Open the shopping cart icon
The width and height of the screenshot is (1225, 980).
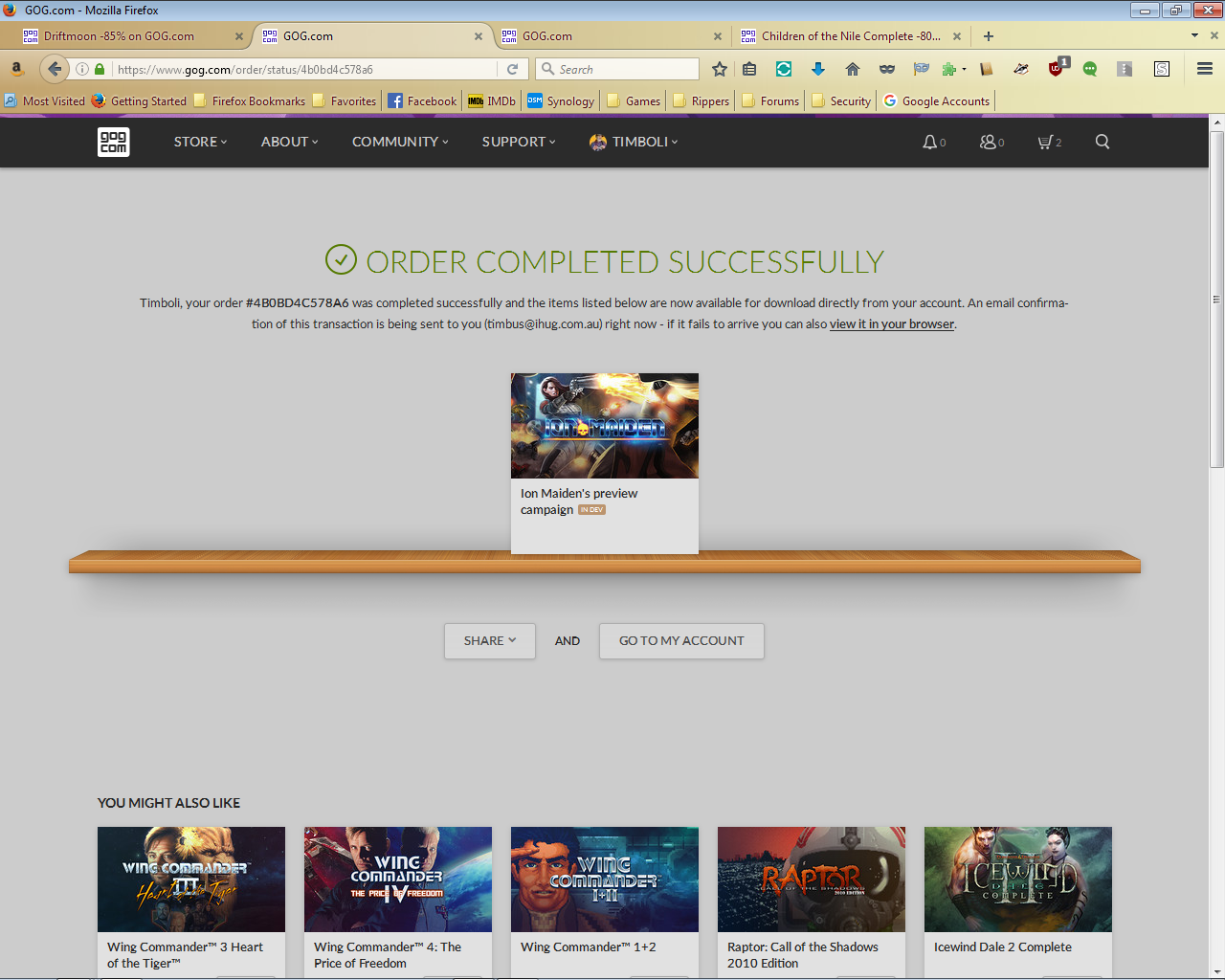[1045, 142]
